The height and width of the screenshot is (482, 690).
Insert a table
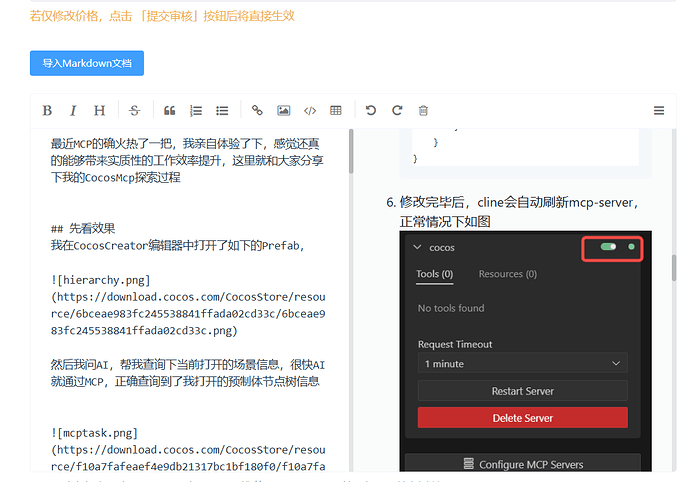click(x=336, y=110)
